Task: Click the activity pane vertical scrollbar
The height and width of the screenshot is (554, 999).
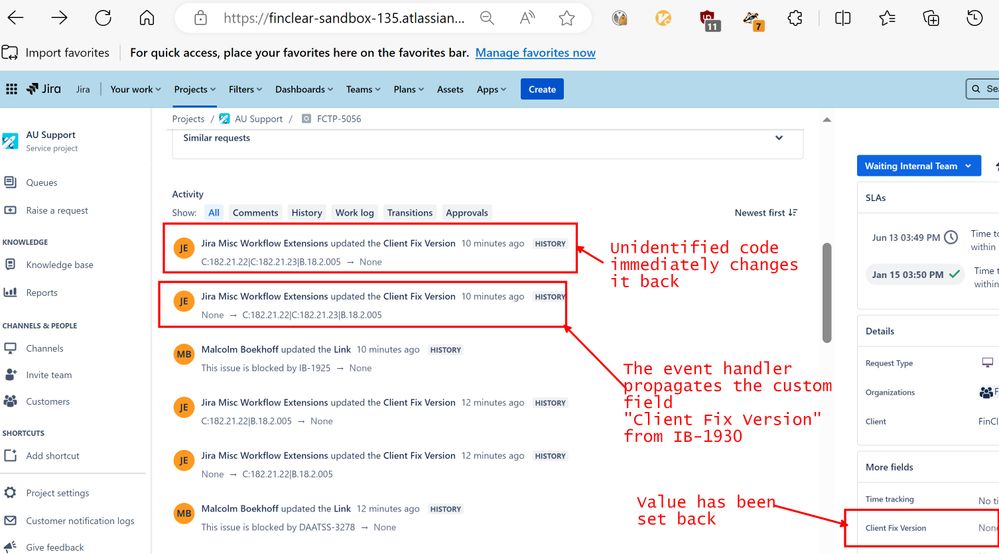Action: (827, 293)
